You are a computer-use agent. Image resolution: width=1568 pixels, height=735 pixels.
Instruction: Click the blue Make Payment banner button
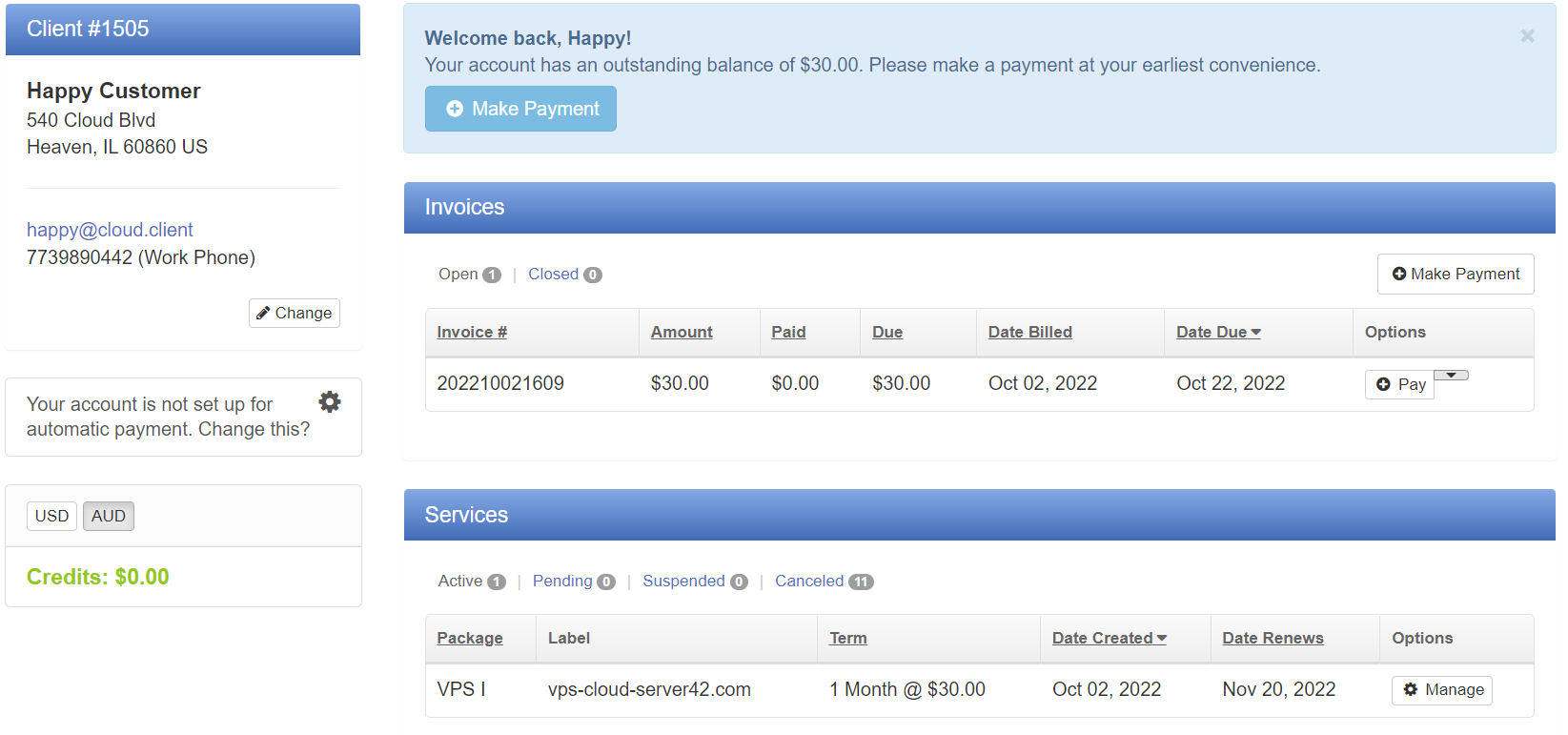click(520, 109)
